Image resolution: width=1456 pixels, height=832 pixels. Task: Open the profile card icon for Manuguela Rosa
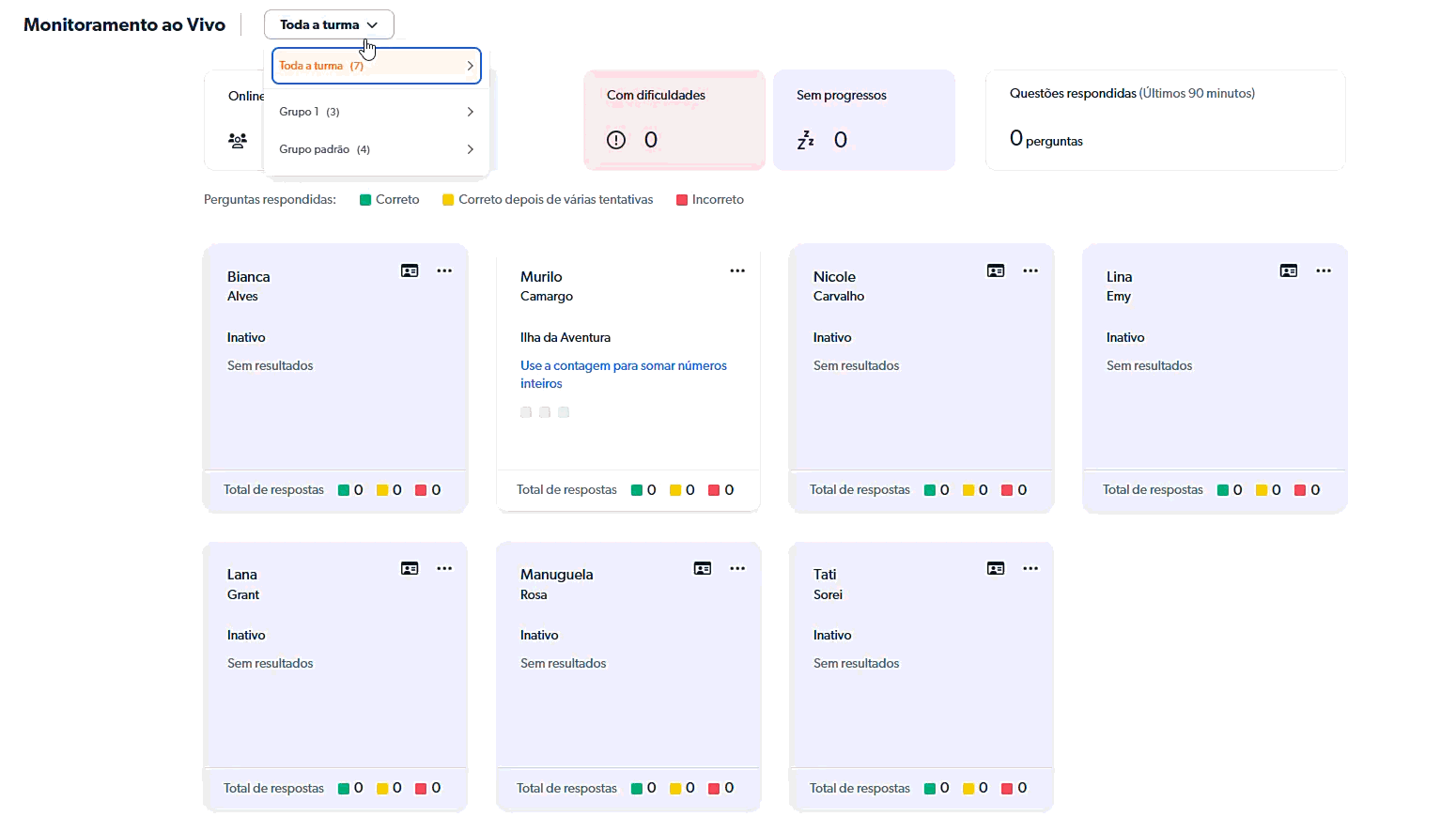703,569
